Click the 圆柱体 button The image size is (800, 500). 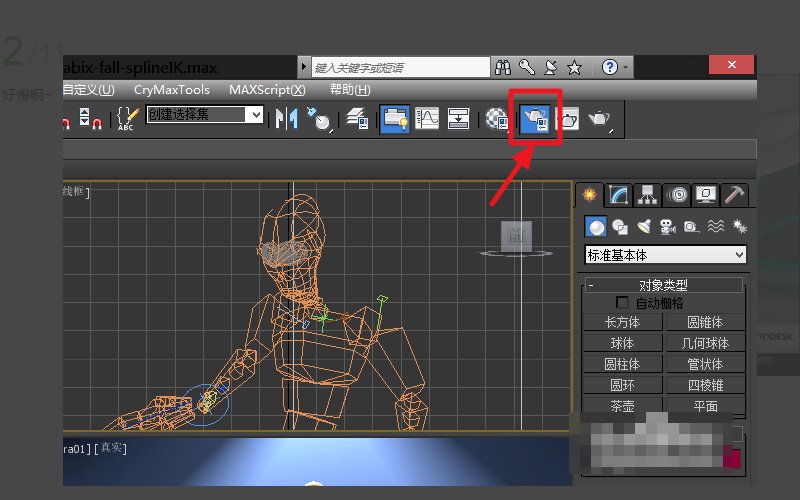tap(622, 364)
